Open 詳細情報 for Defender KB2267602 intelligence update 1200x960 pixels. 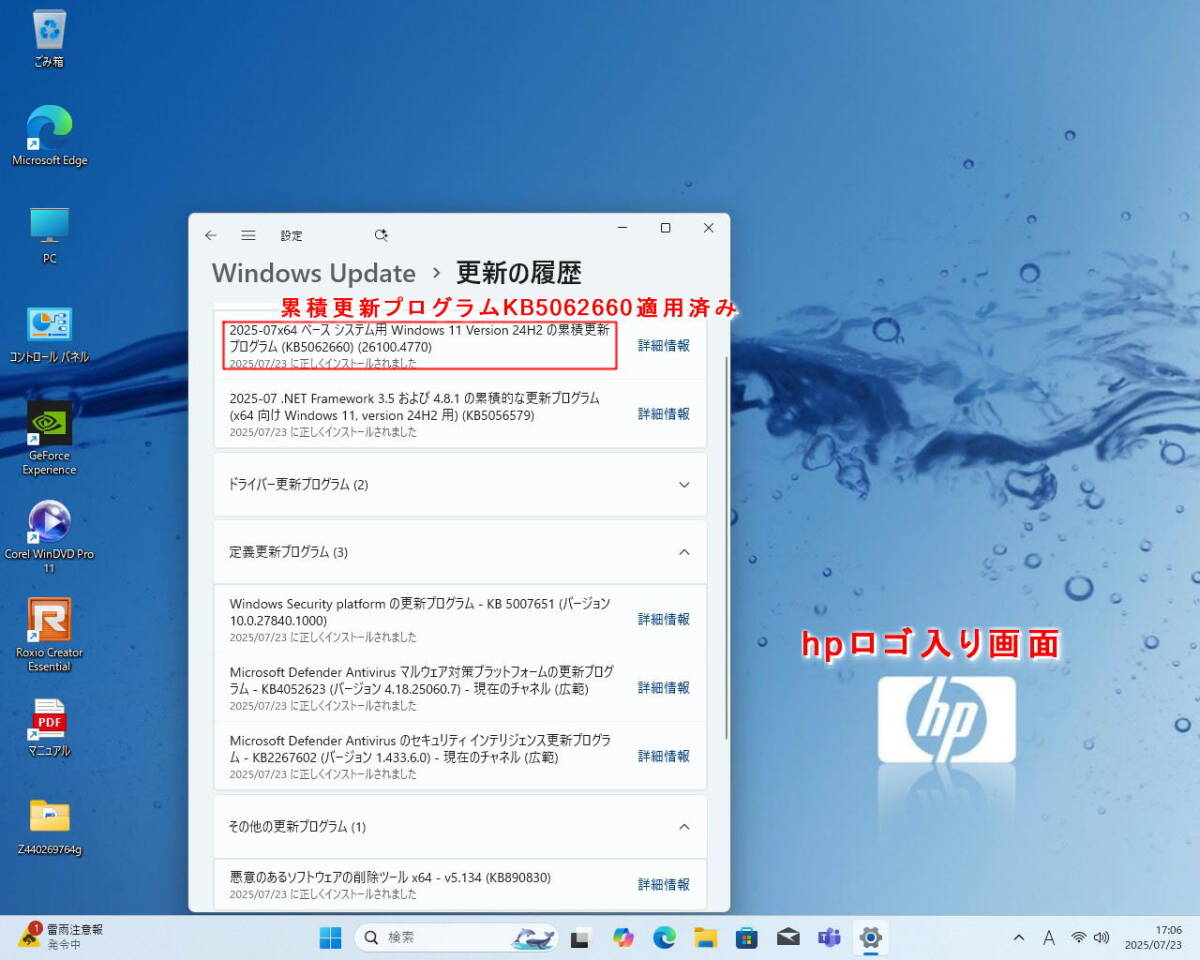point(664,756)
